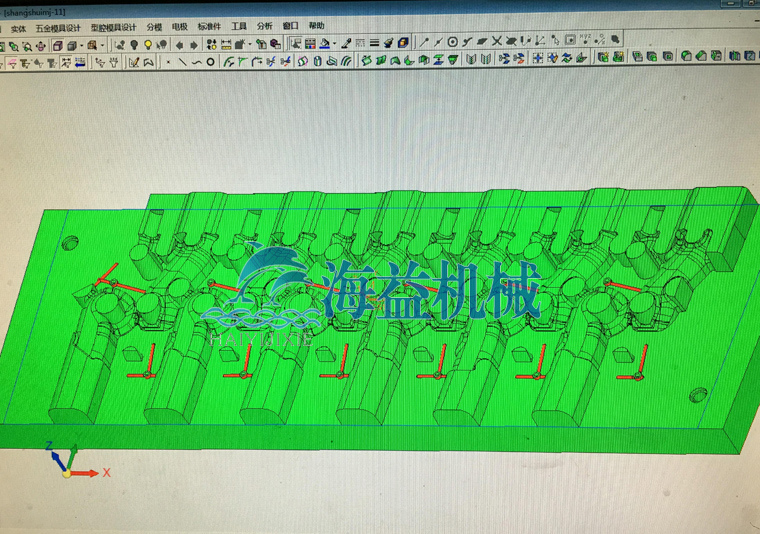
Task: Open the 工具 menu
Action: pyautogui.click(x=238, y=26)
